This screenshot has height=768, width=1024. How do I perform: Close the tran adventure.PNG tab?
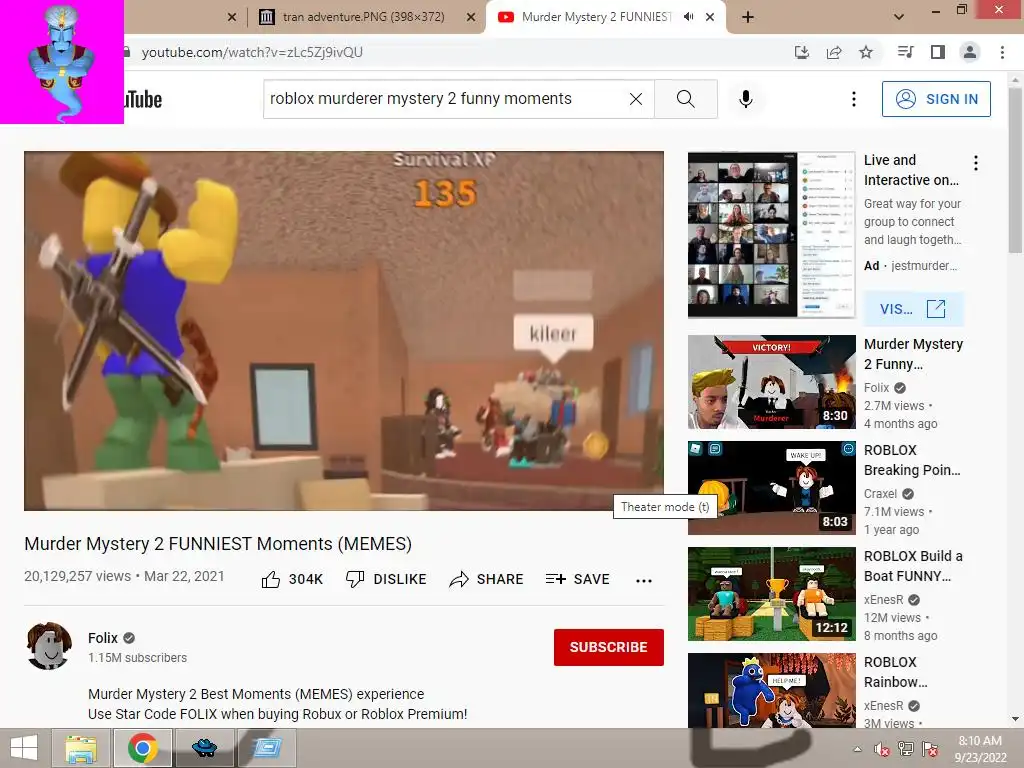coord(471,17)
